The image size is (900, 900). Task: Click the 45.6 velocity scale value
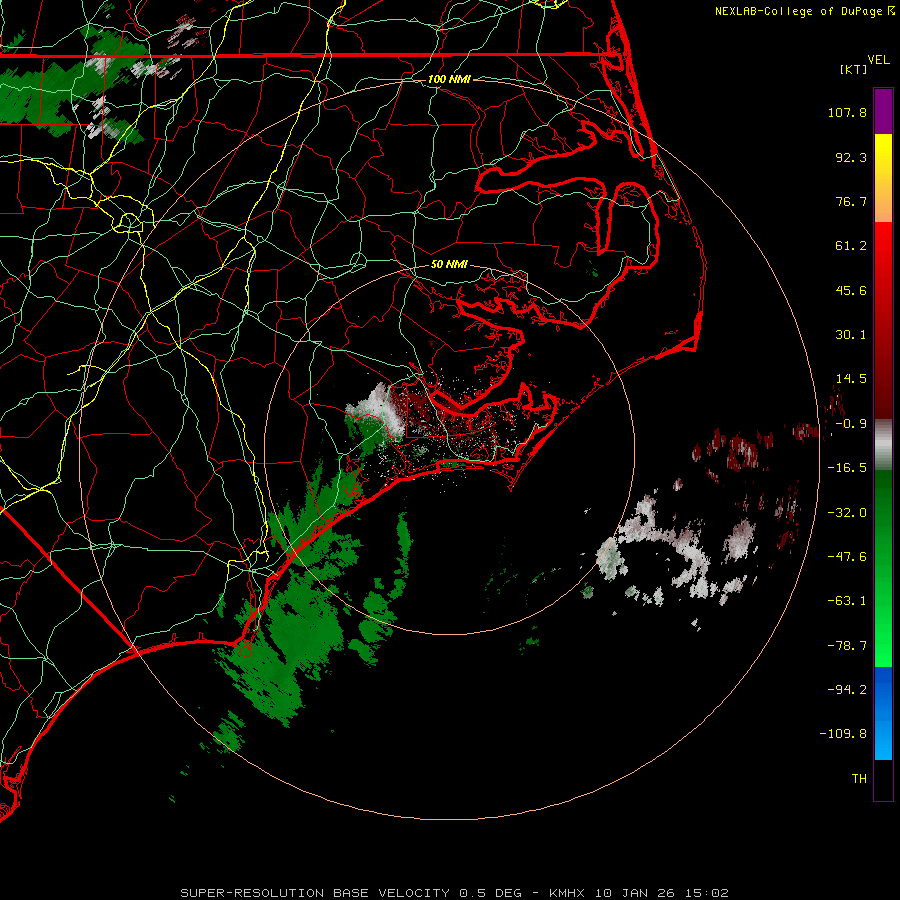point(851,290)
